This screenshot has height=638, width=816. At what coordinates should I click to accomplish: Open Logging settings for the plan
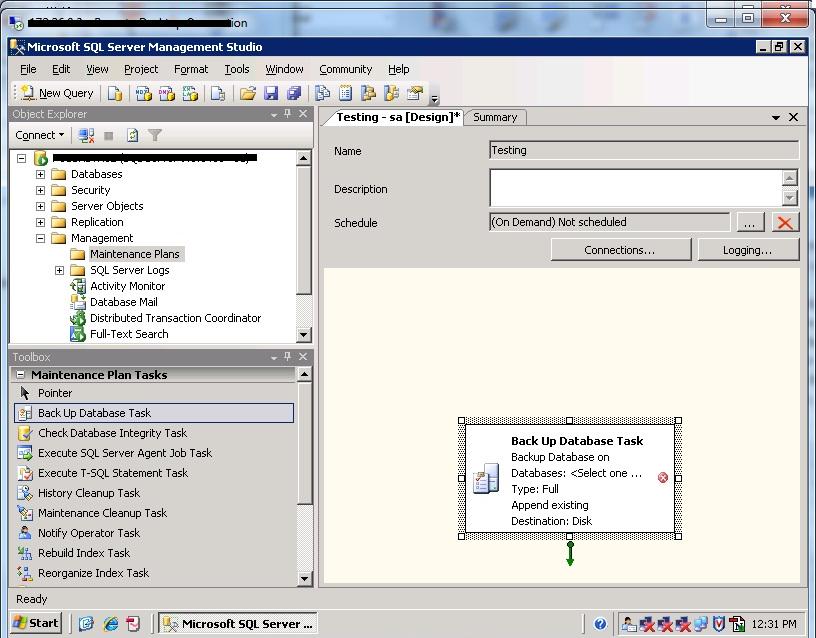point(747,249)
